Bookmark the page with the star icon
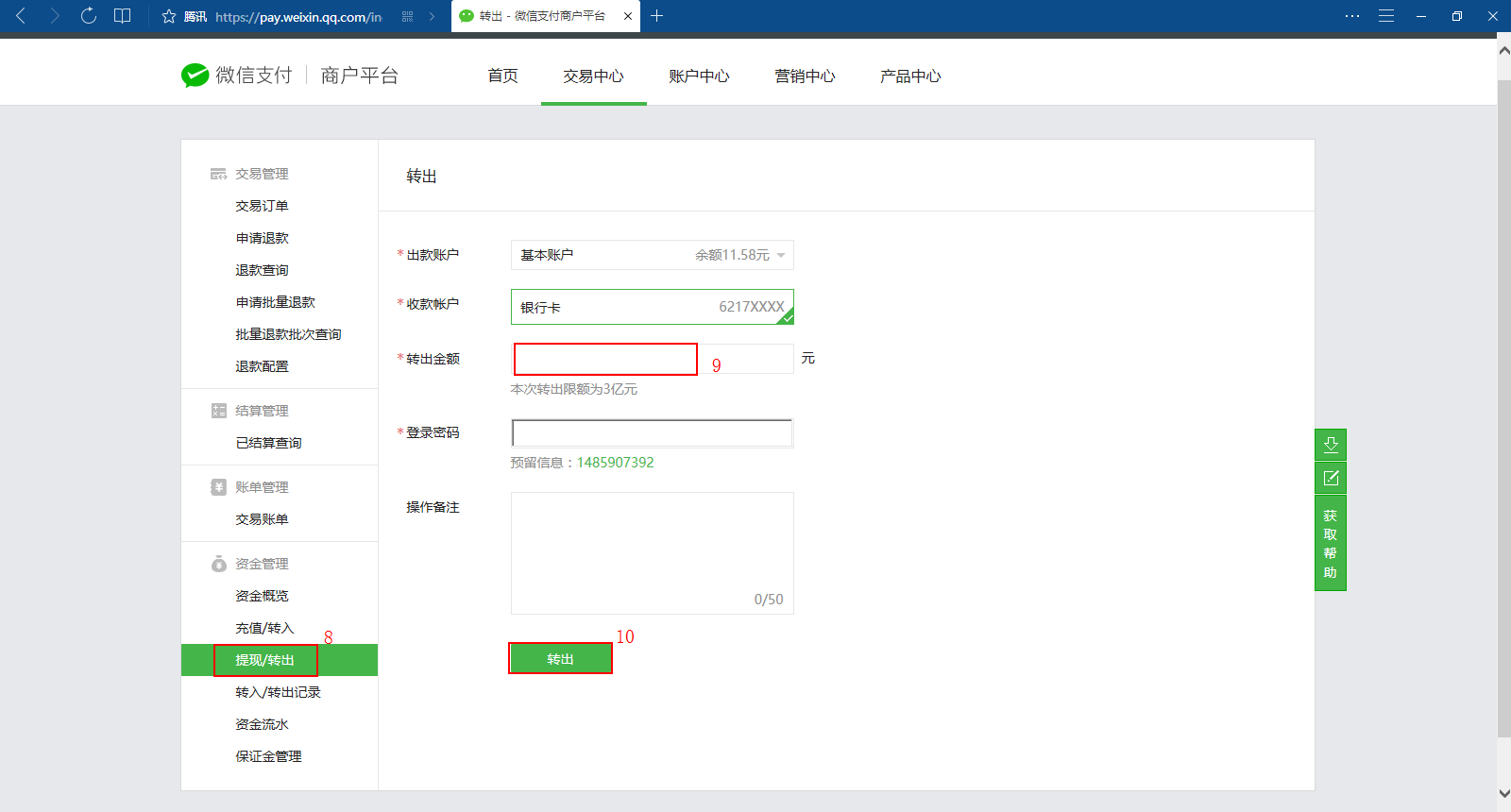This screenshot has height=812, width=1511. (x=169, y=16)
